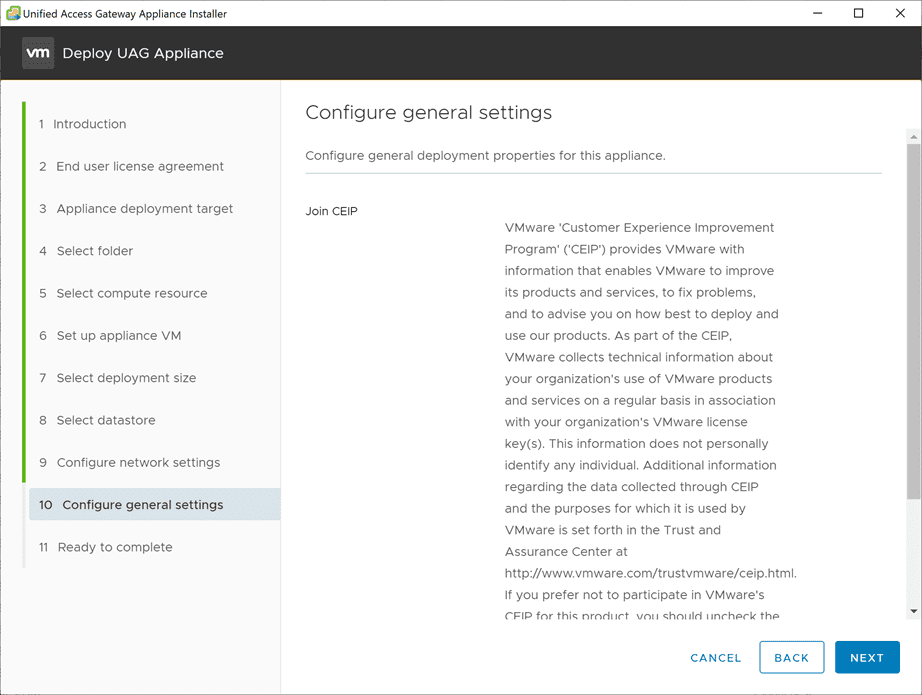922x695 pixels.
Task: Click the VMware vm logo icon
Action: point(38,53)
